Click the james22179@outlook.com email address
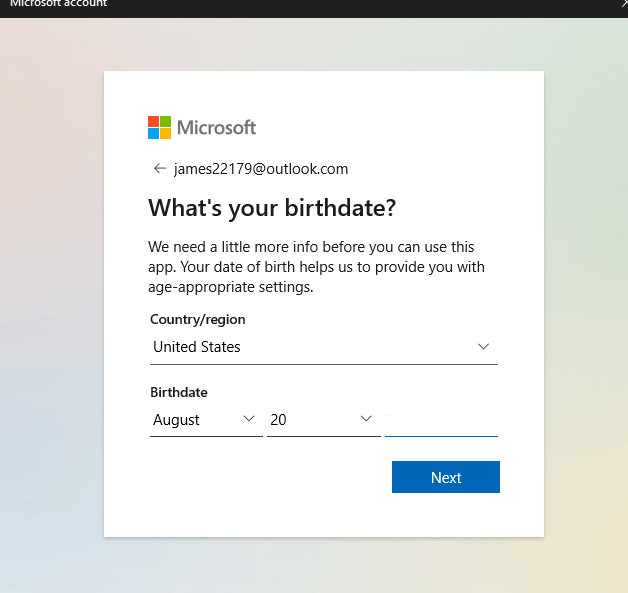 pyautogui.click(x=261, y=169)
